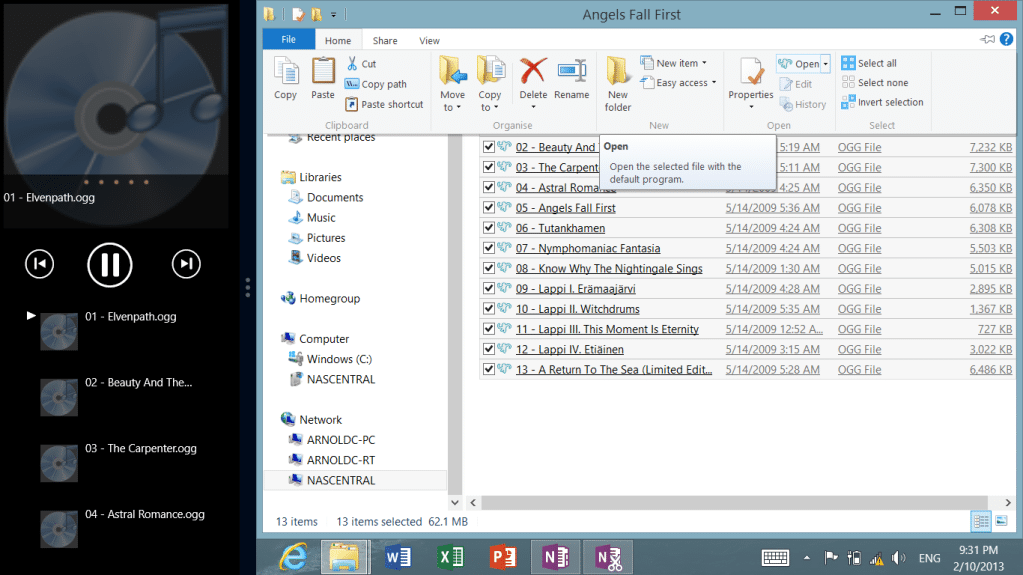Uncheck the 02 - Beauty And file
1023x575 pixels.
pyautogui.click(x=488, y=147)
